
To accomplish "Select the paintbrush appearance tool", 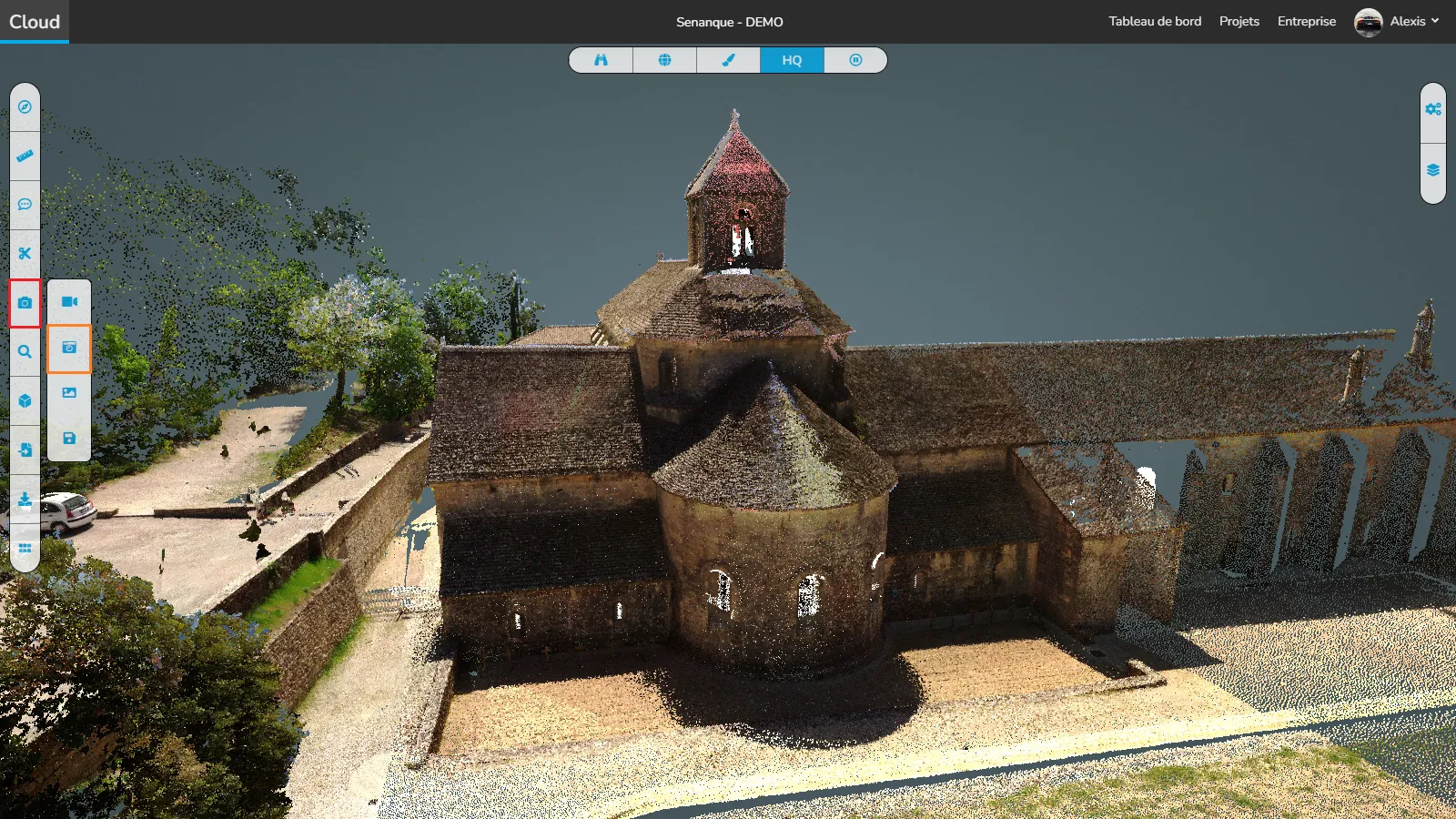I will 728,60.
